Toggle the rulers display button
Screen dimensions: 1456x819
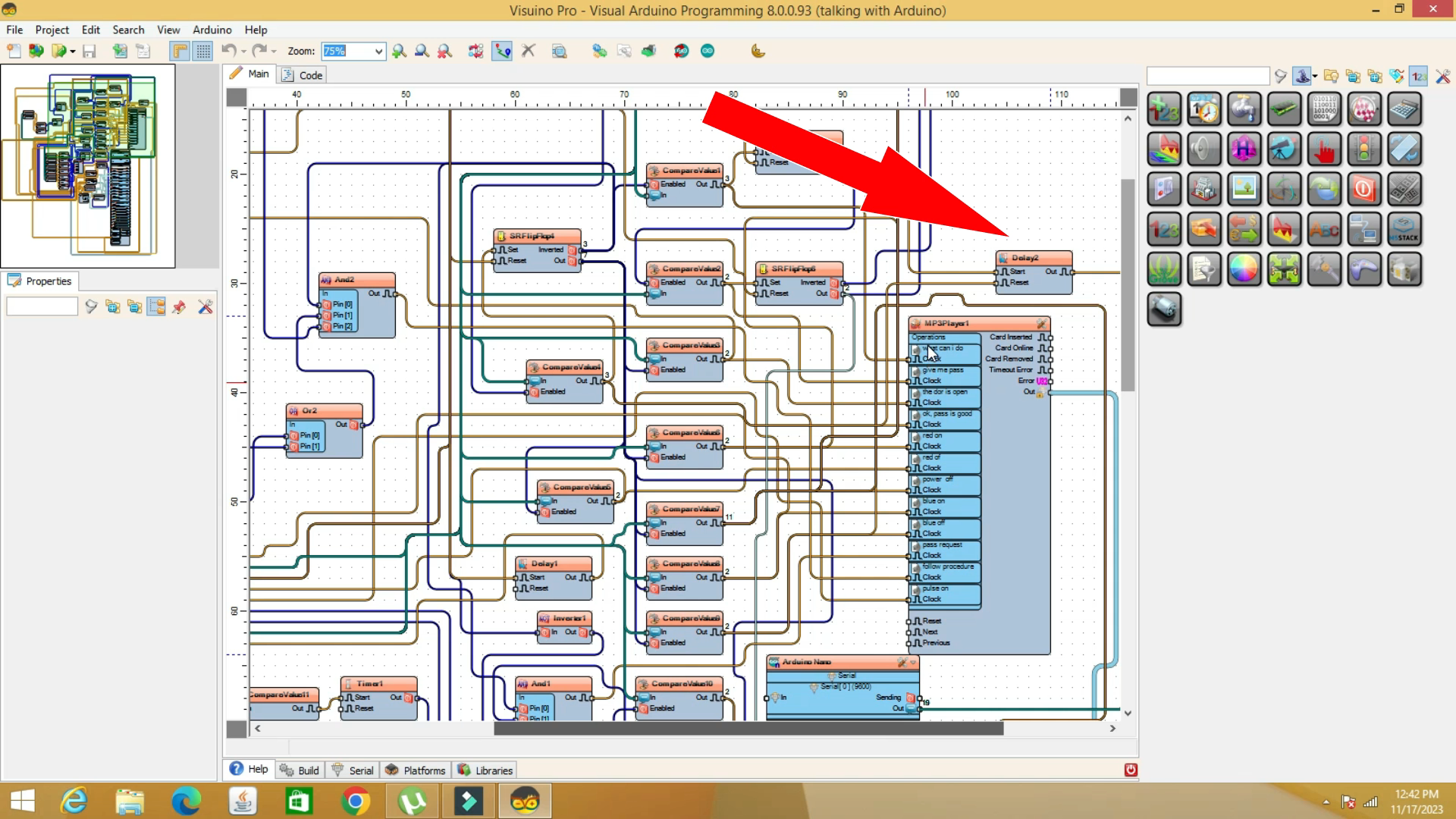180,51
